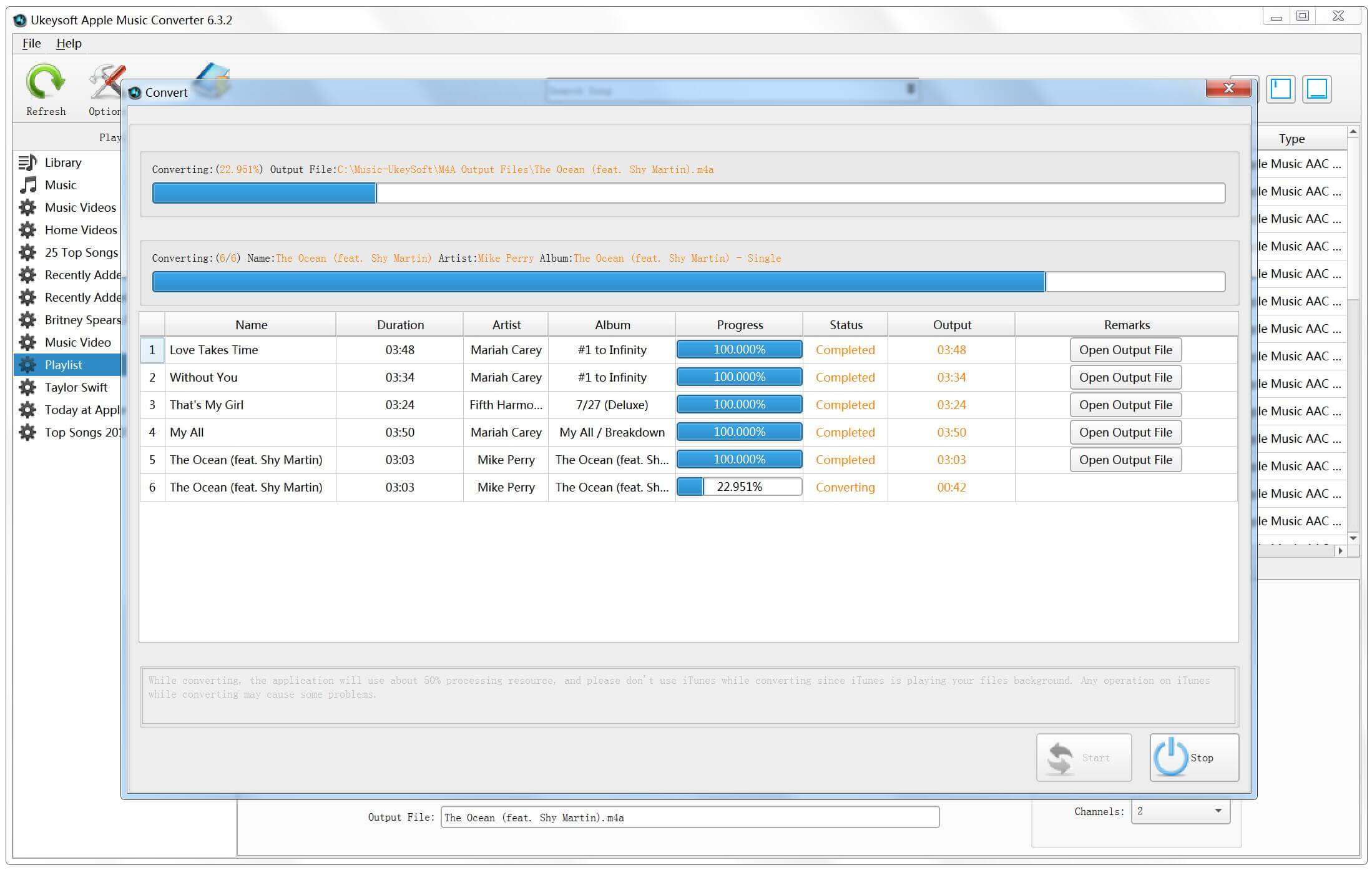
Task: Click the converting progress bar for row 6
Action: (739, 487)
